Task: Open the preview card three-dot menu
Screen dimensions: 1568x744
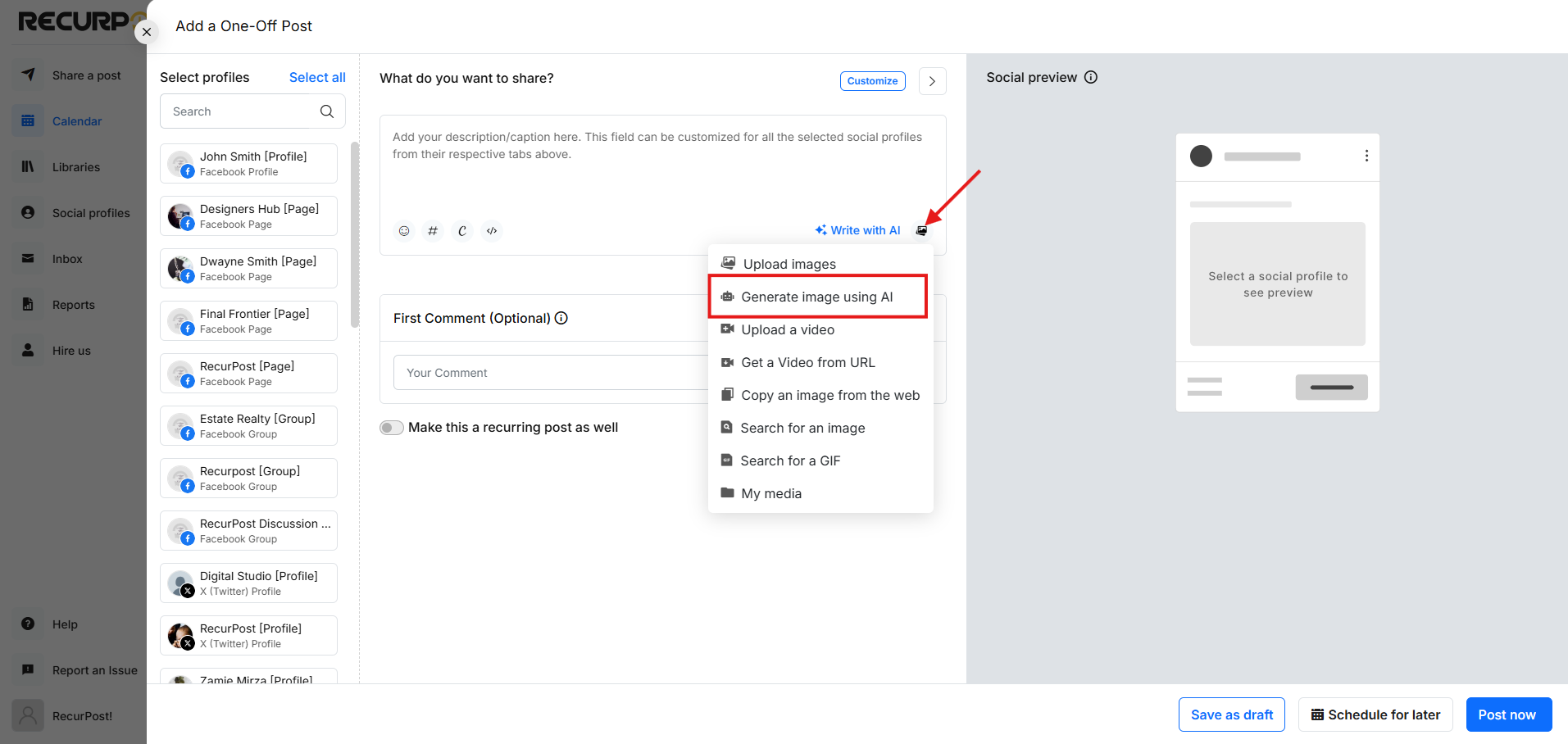Action: click(x=1366, y=156)
